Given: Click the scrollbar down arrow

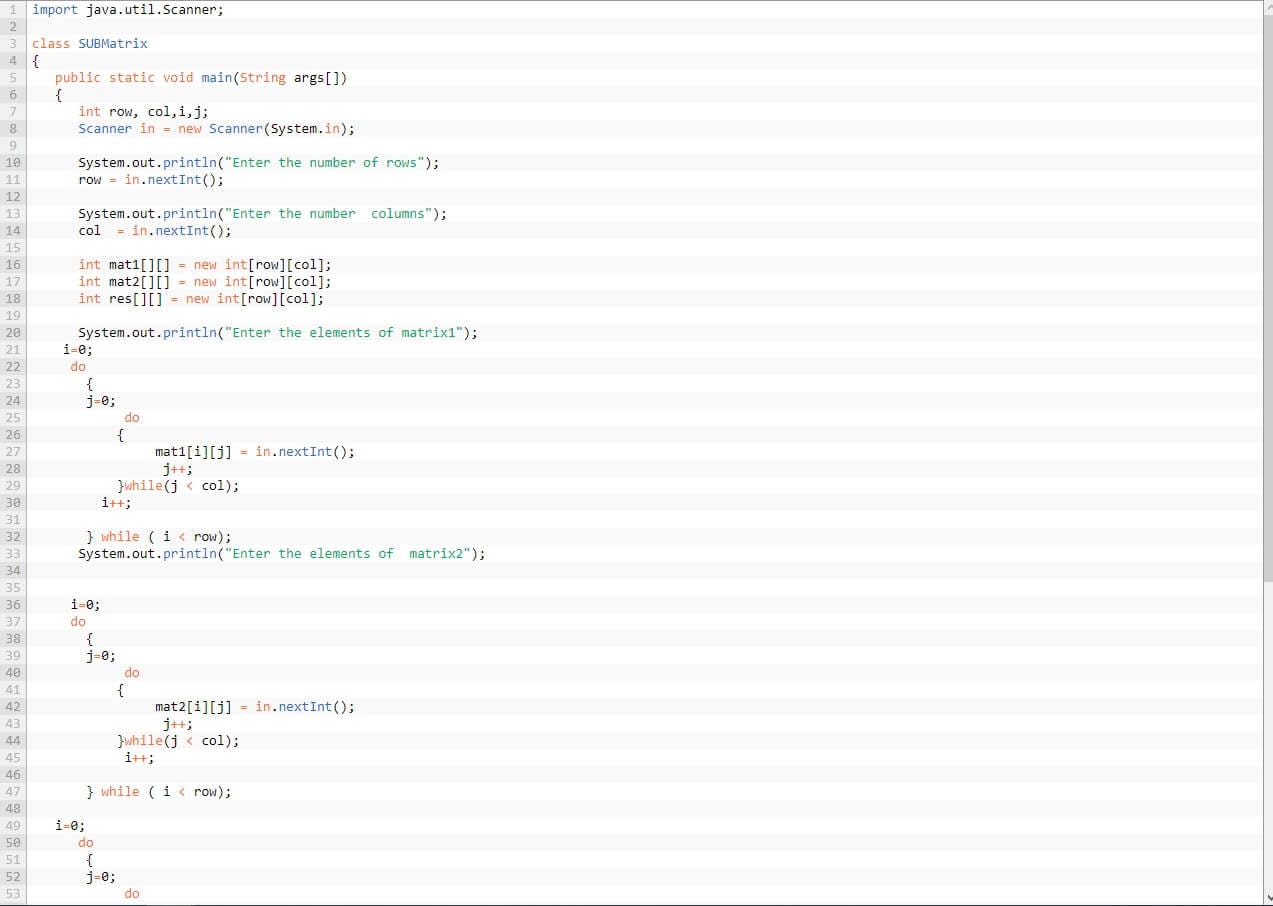Looking at the screenshot, I should (x=1267, y=897).
